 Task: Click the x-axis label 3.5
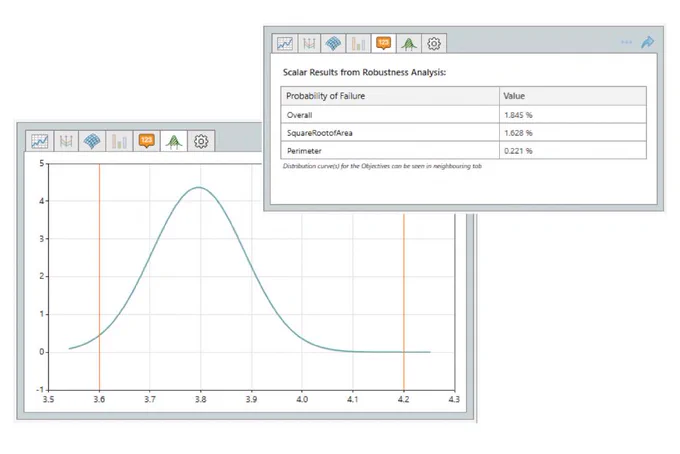(48, 399)
